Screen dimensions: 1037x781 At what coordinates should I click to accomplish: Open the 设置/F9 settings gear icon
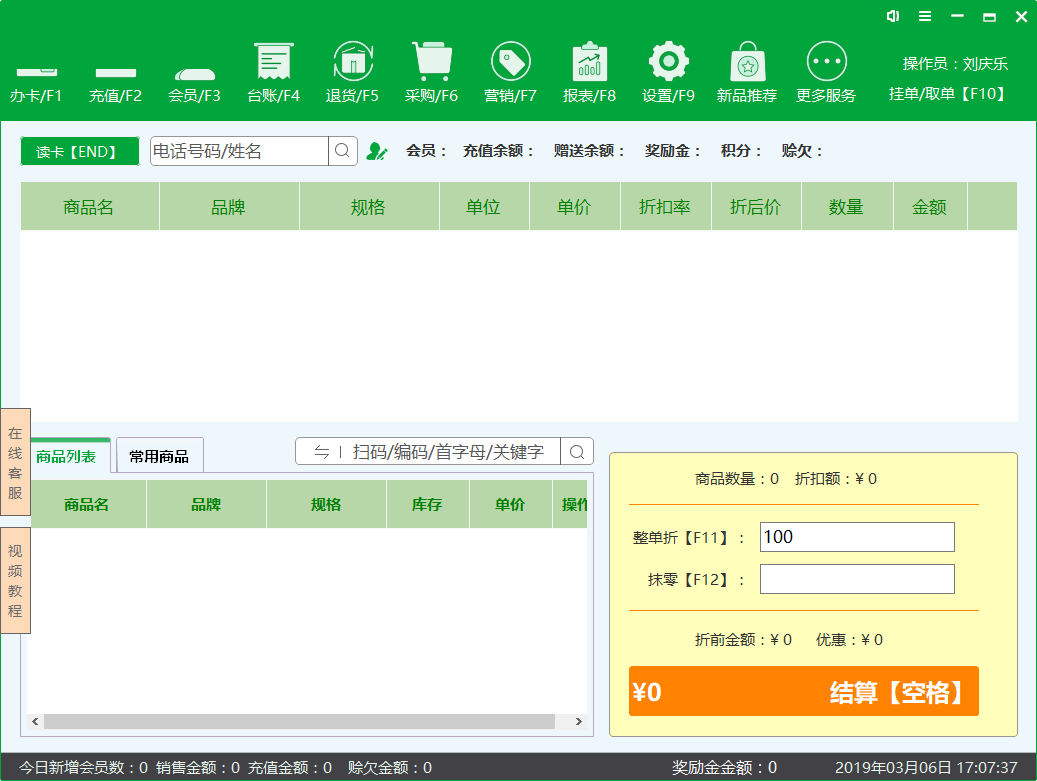(x=668, y=62)
